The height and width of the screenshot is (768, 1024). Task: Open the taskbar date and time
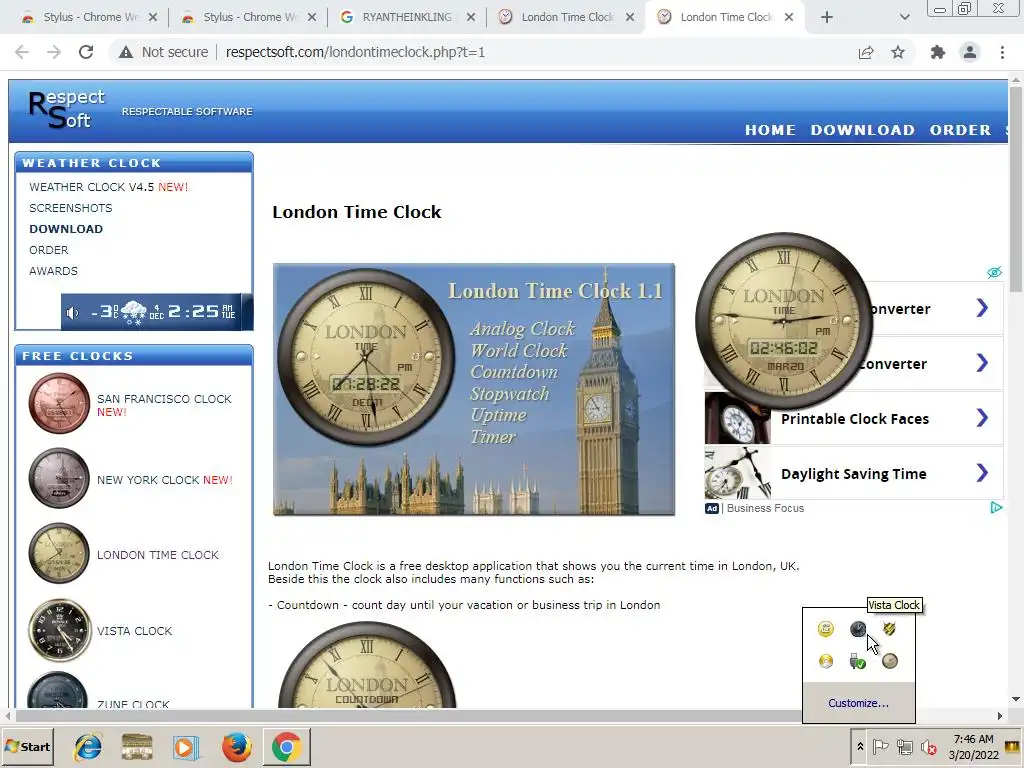click(x=973, y=746)
